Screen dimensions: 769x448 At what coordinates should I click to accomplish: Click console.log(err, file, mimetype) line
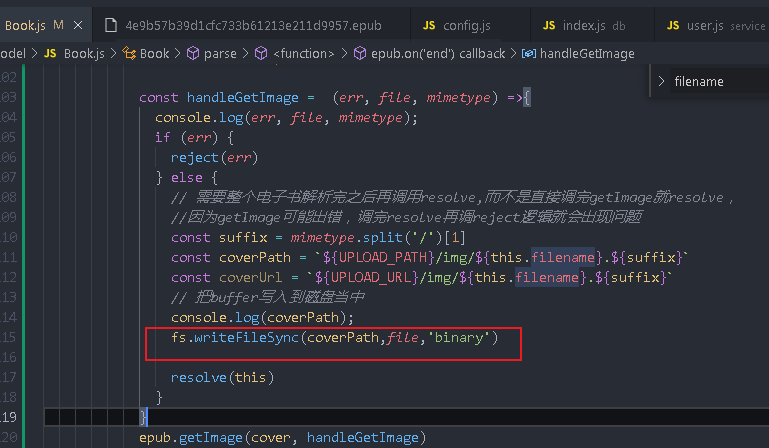(286, 118)
